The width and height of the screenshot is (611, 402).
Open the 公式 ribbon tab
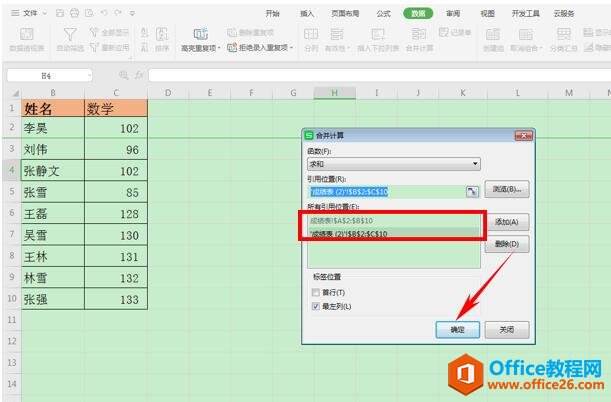pyautogui.click(x=382, y=14)
